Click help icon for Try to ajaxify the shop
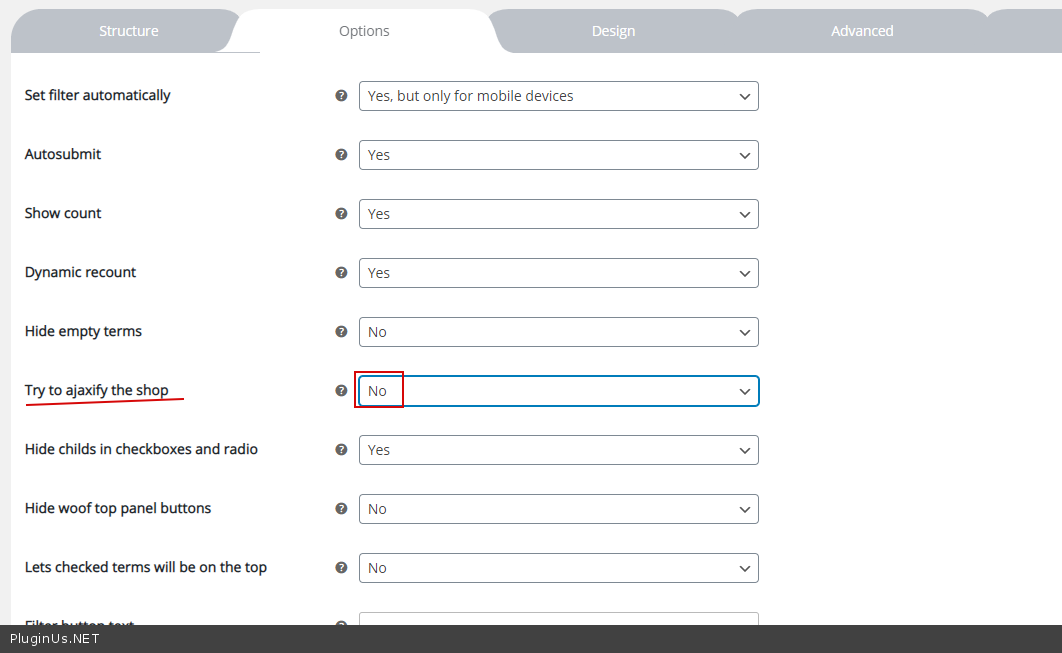Image resolution: width=1062 pixels, height=653 pixels. [341, 391]
